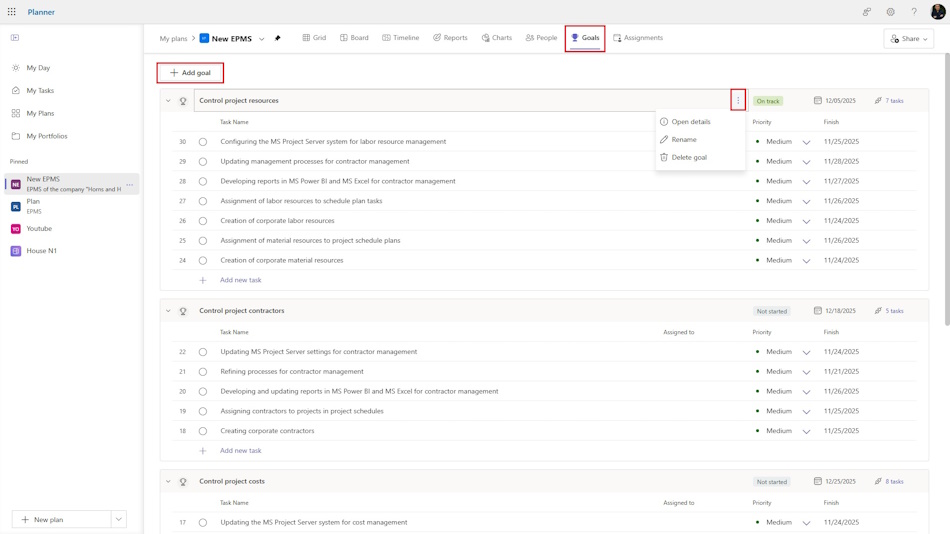Click trophy icon of Control project contractors goal
This screenshot has width=950, height=534.
coord(183,311)
